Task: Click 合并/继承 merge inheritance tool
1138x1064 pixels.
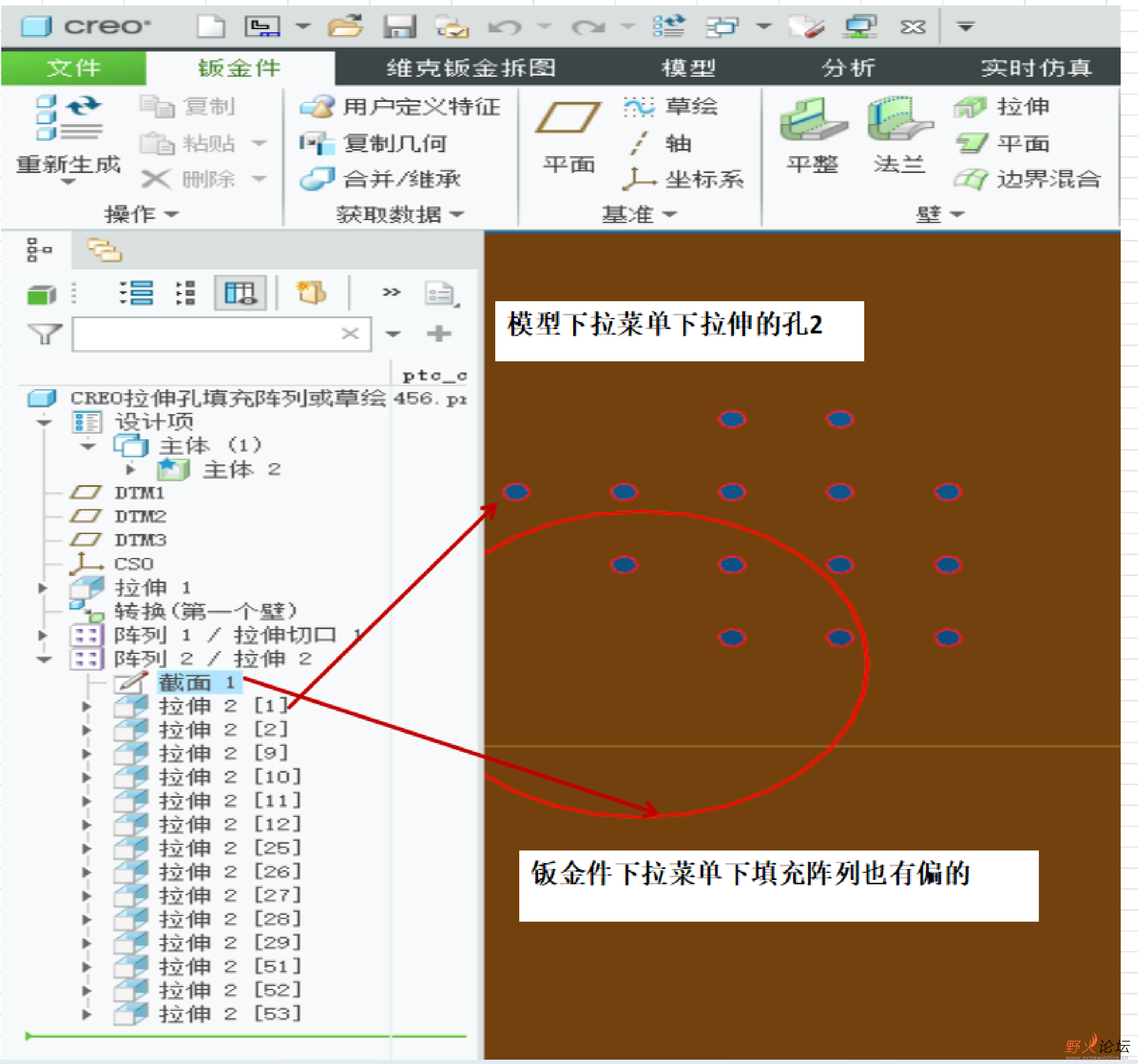Action: click(x=380, y=179)
